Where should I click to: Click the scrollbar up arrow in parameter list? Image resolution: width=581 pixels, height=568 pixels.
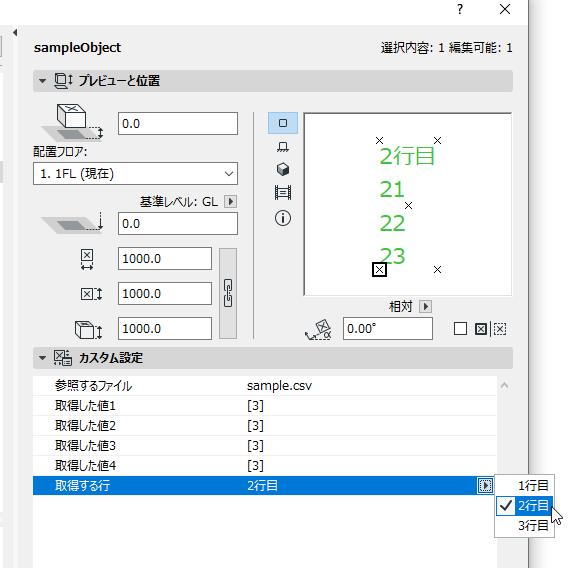(504, 386)
